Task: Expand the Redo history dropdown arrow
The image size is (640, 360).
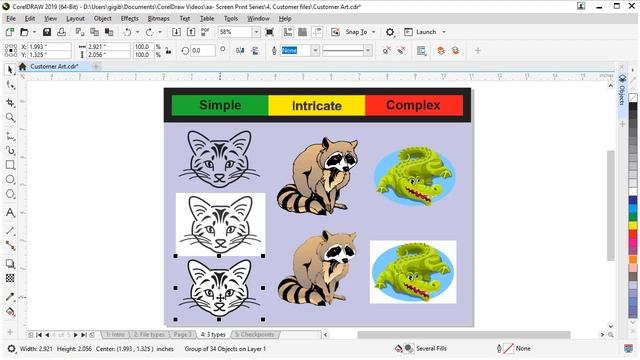Action: (160, 32)
